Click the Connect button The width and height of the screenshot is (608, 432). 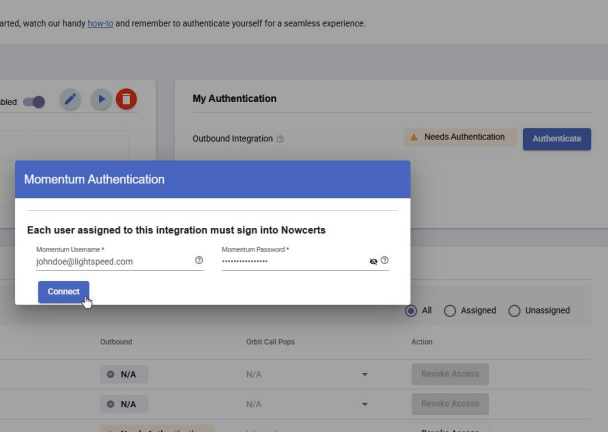pyautogui.click(x=64, y=292)
